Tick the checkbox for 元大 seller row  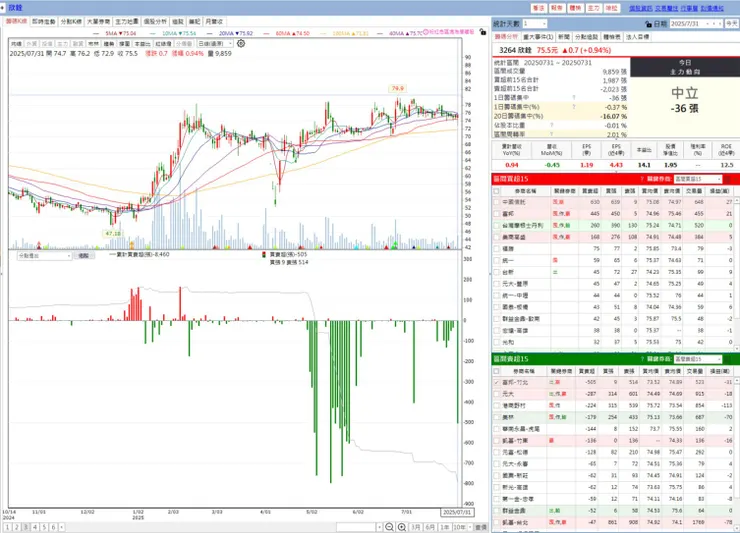[496, 394]
